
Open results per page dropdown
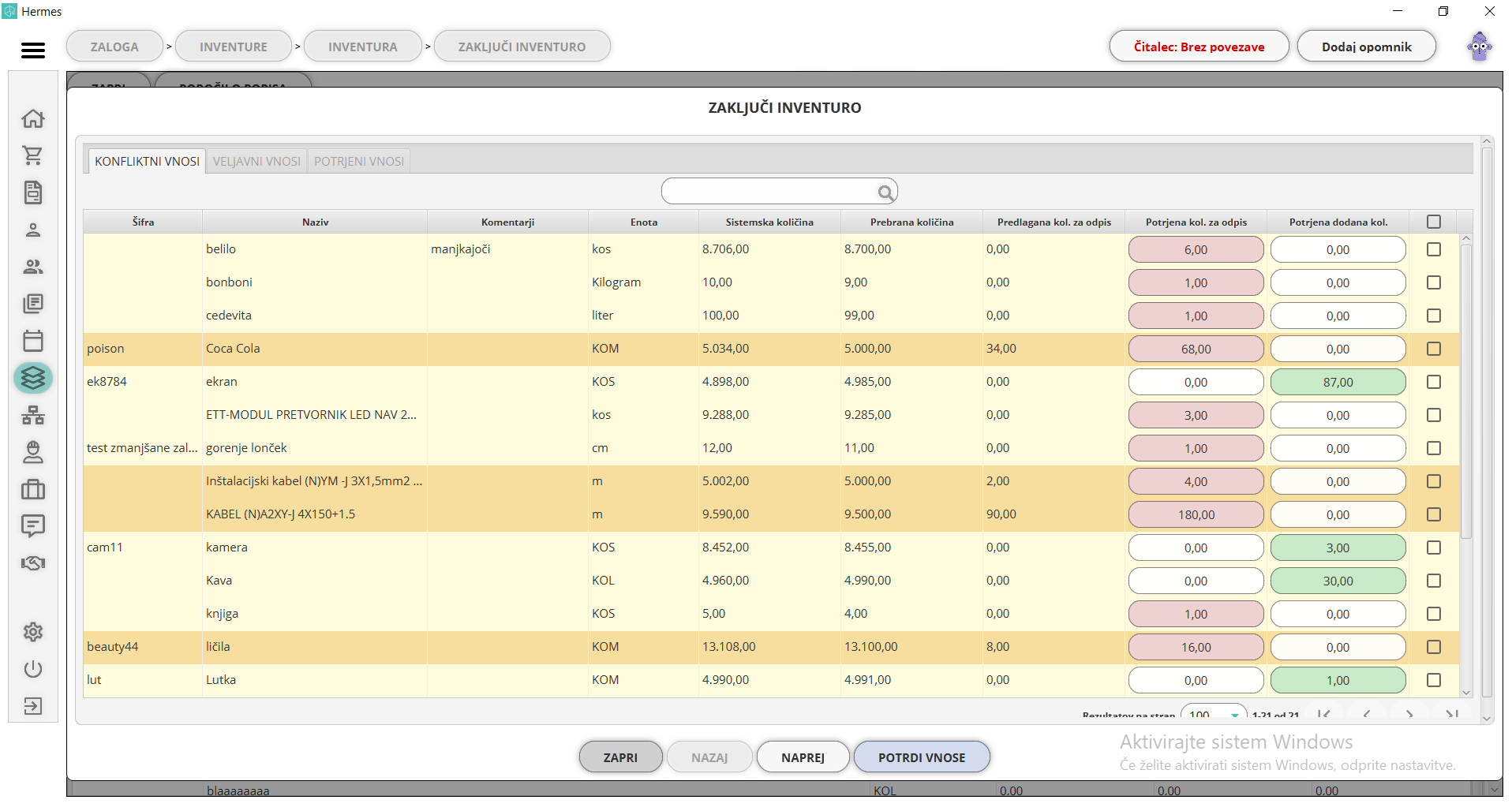click(x=1214, y=712)
